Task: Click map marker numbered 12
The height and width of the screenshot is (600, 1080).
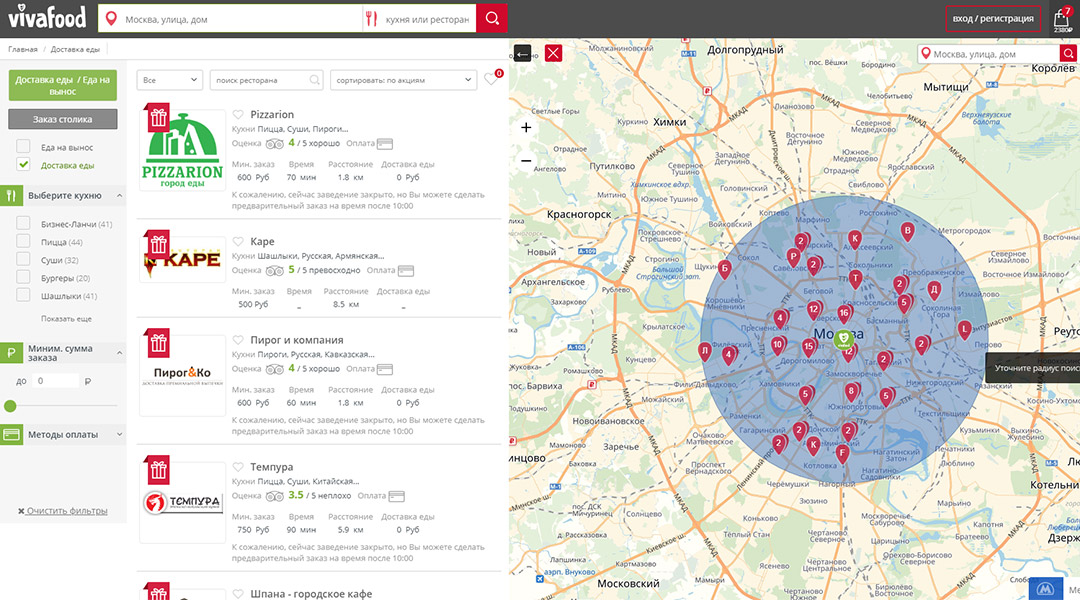Action: pos(813,309)
